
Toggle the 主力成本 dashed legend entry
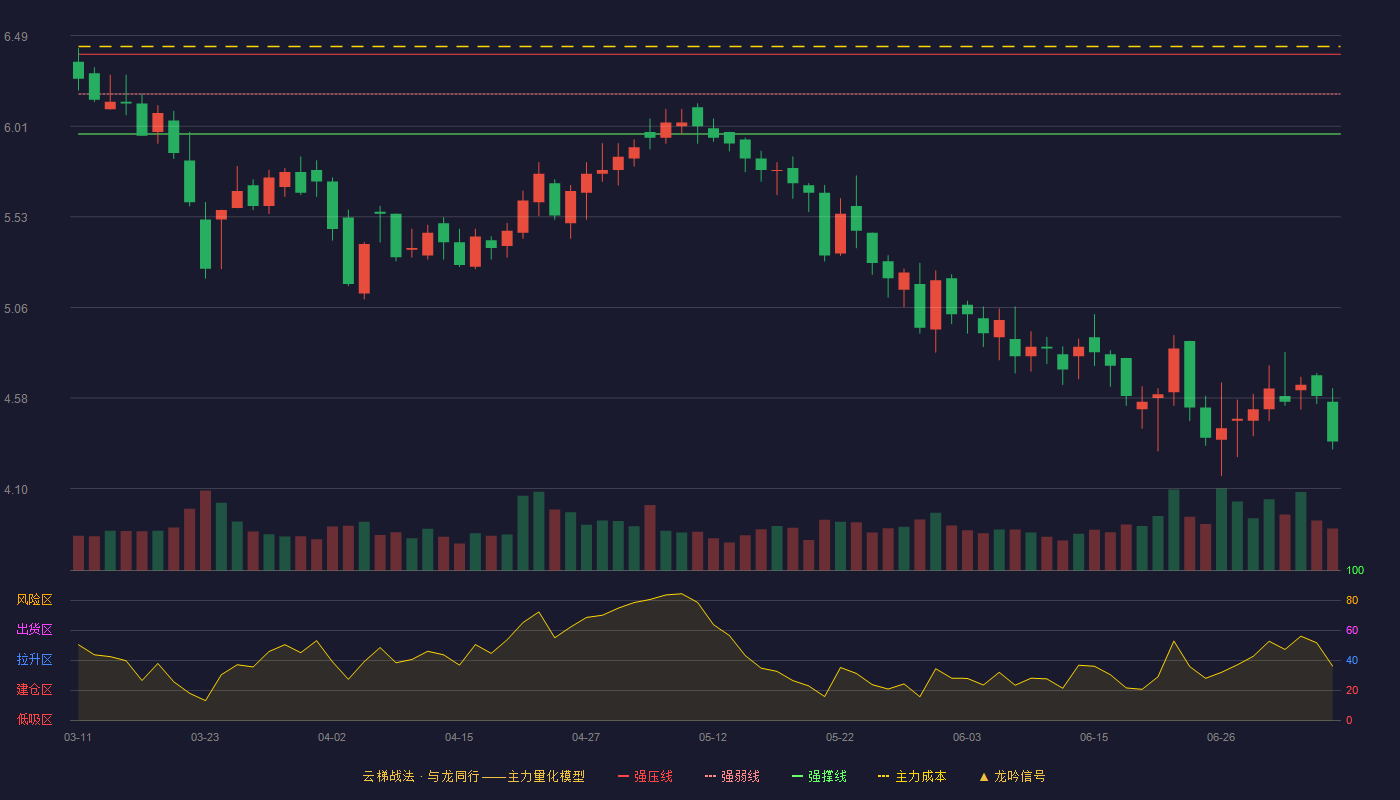(x=912, y=776)
